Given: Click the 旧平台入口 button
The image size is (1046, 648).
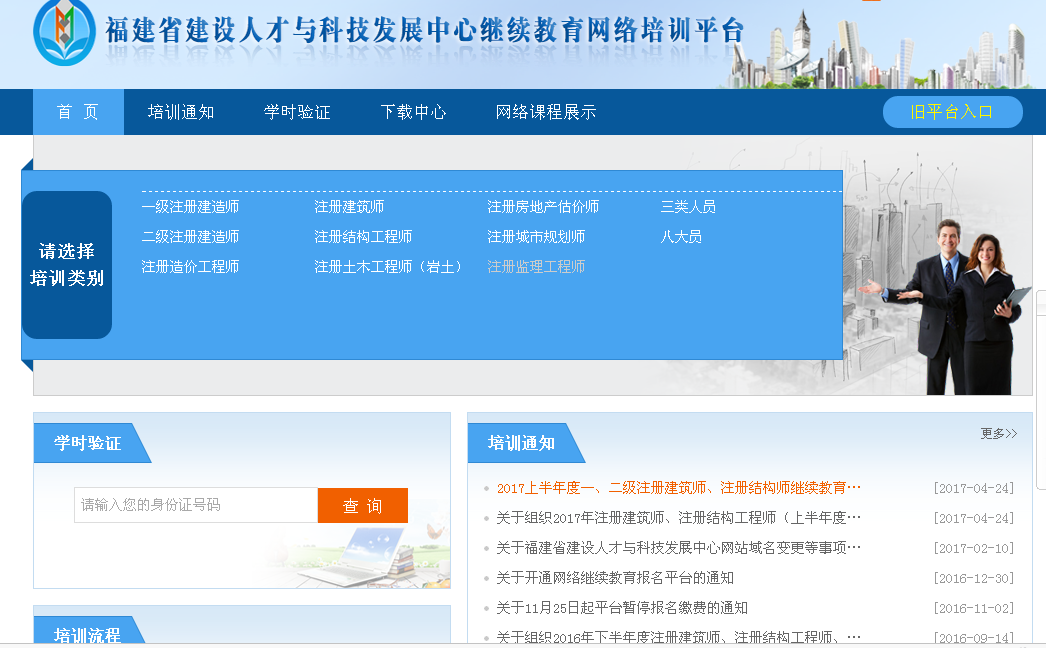Looking at the screenshot, I should coord(952,112).
